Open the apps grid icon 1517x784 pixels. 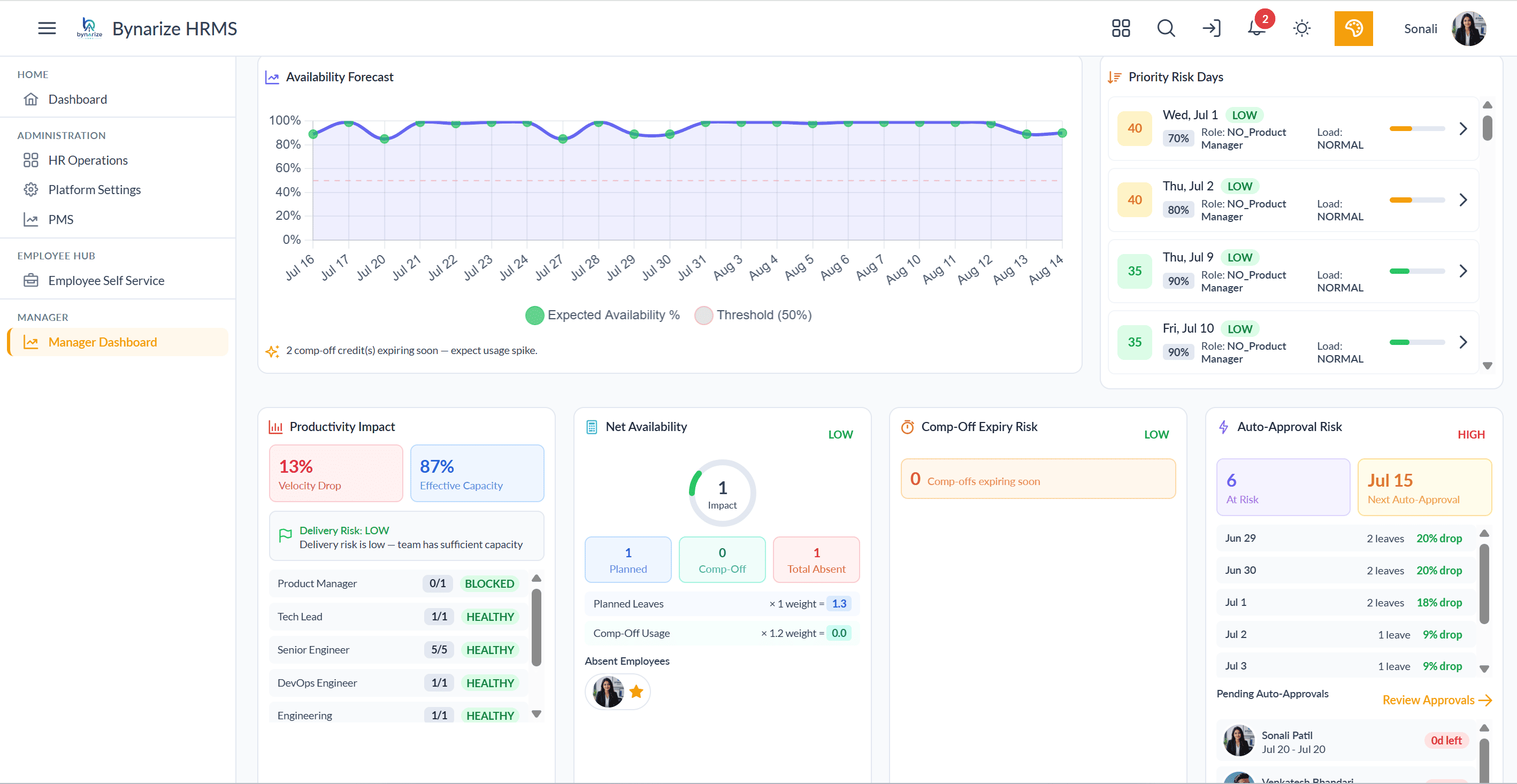click(1121, 28)
